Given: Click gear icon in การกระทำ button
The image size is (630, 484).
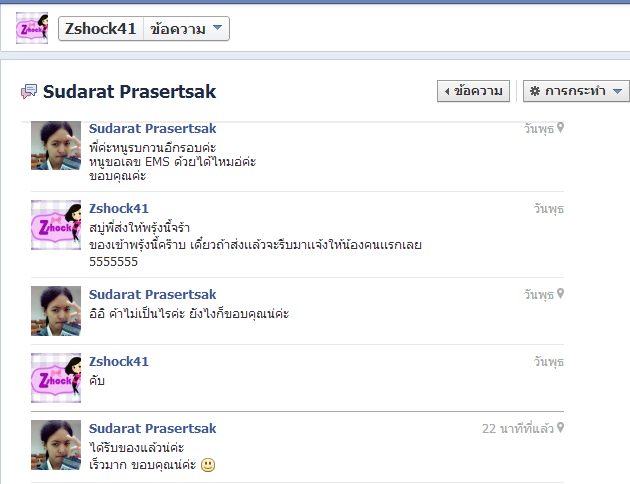Looking at the screenshot, I should 535,91.
